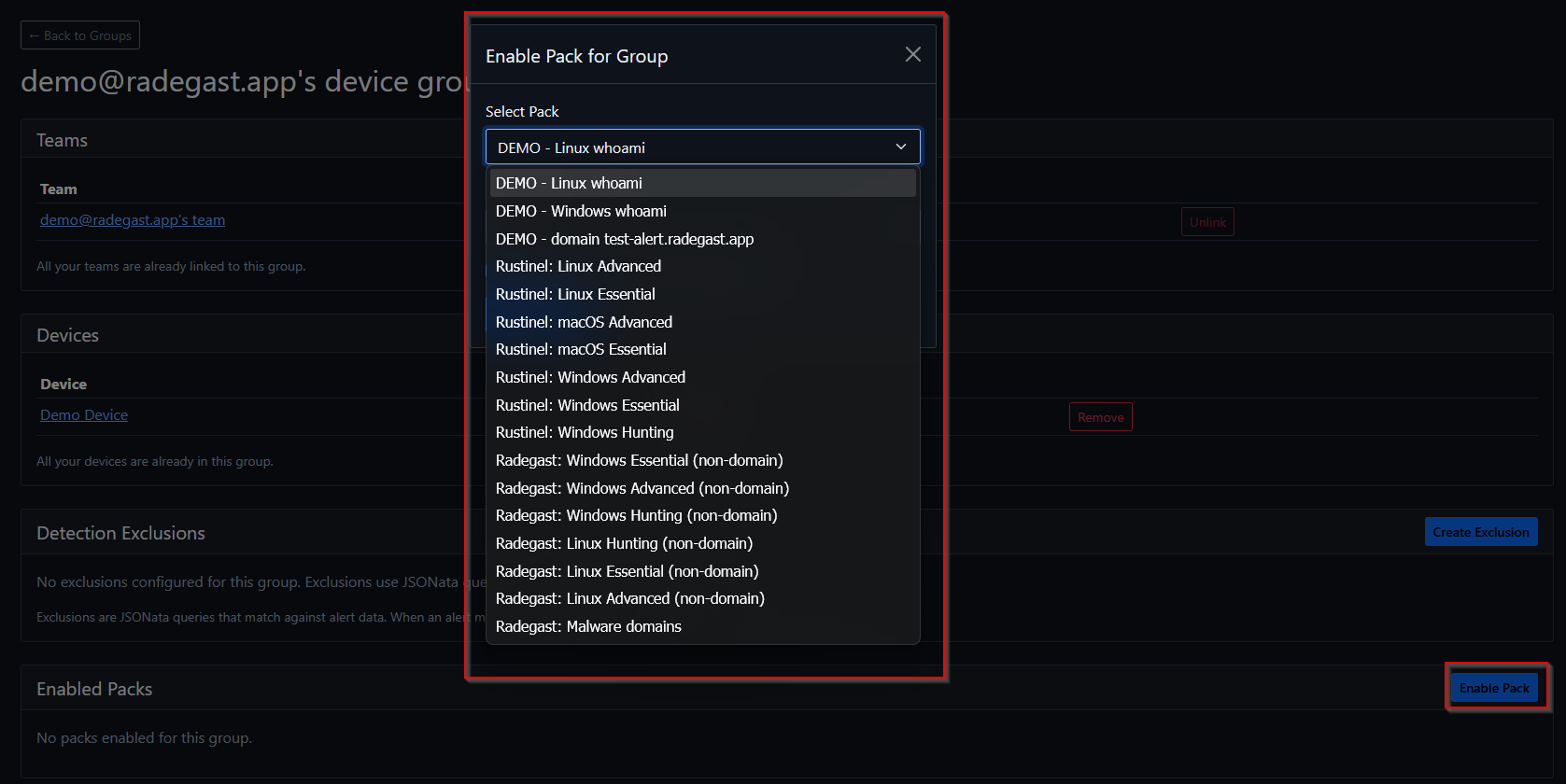Select Rustinel: Linux Advanced pack

tap(703, 266)
